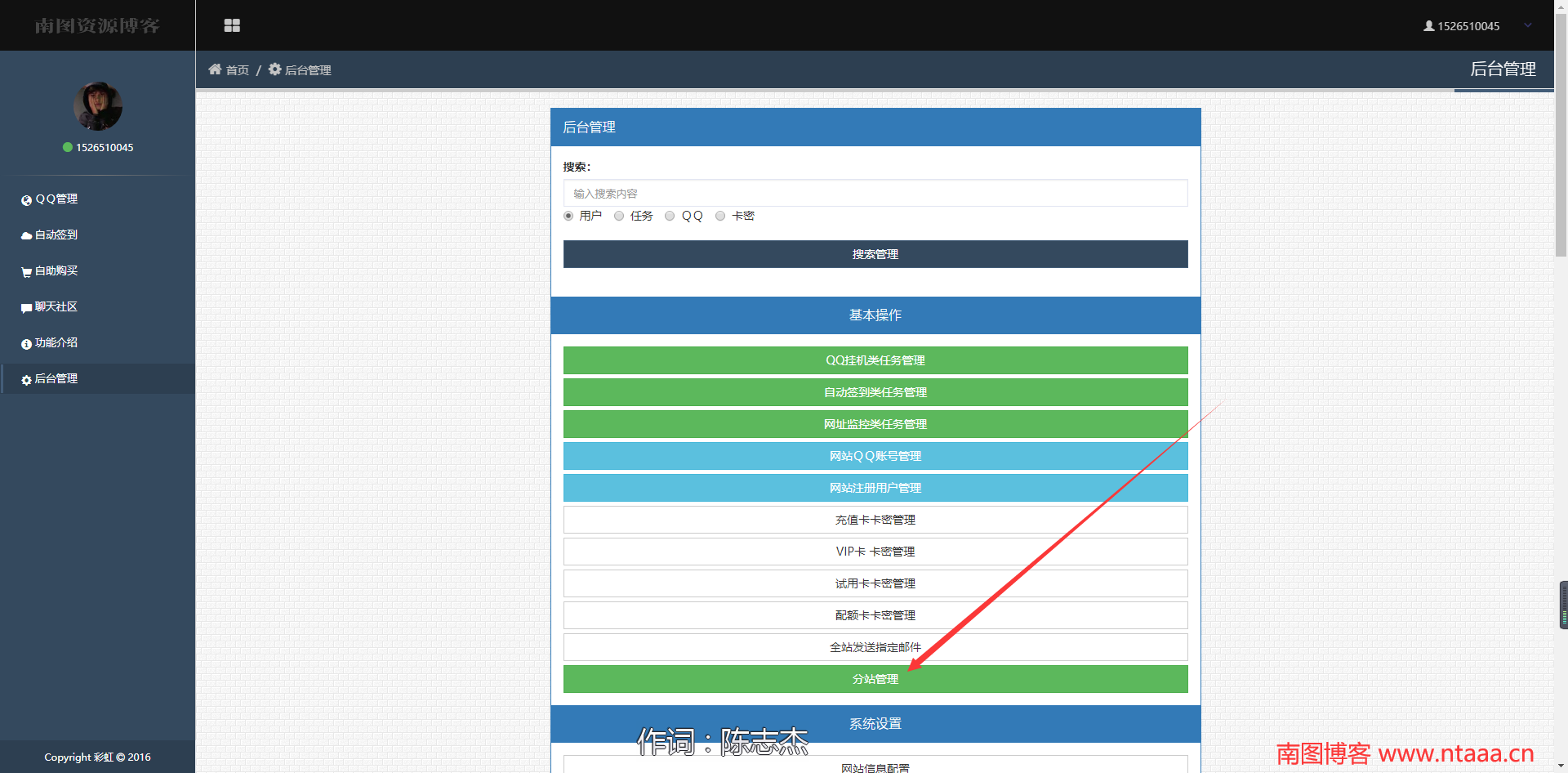This screenshot has height=773, width=1568.
Task: Click the home icon in breadcrumb
Action: point(215,69)
